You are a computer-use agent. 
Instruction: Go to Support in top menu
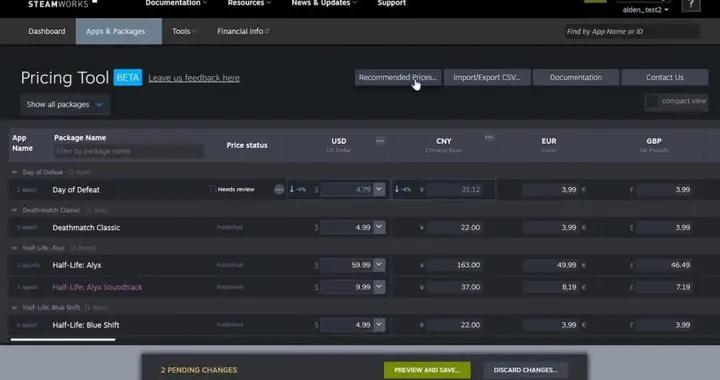[391, 3]
